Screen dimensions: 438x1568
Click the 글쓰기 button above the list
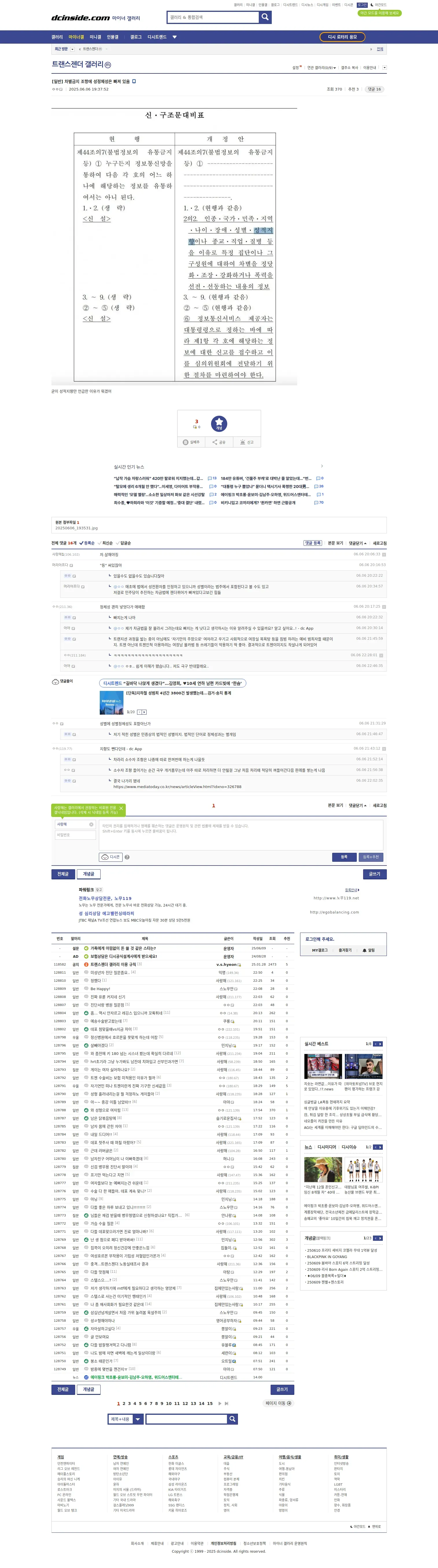(x=374, y=874)
